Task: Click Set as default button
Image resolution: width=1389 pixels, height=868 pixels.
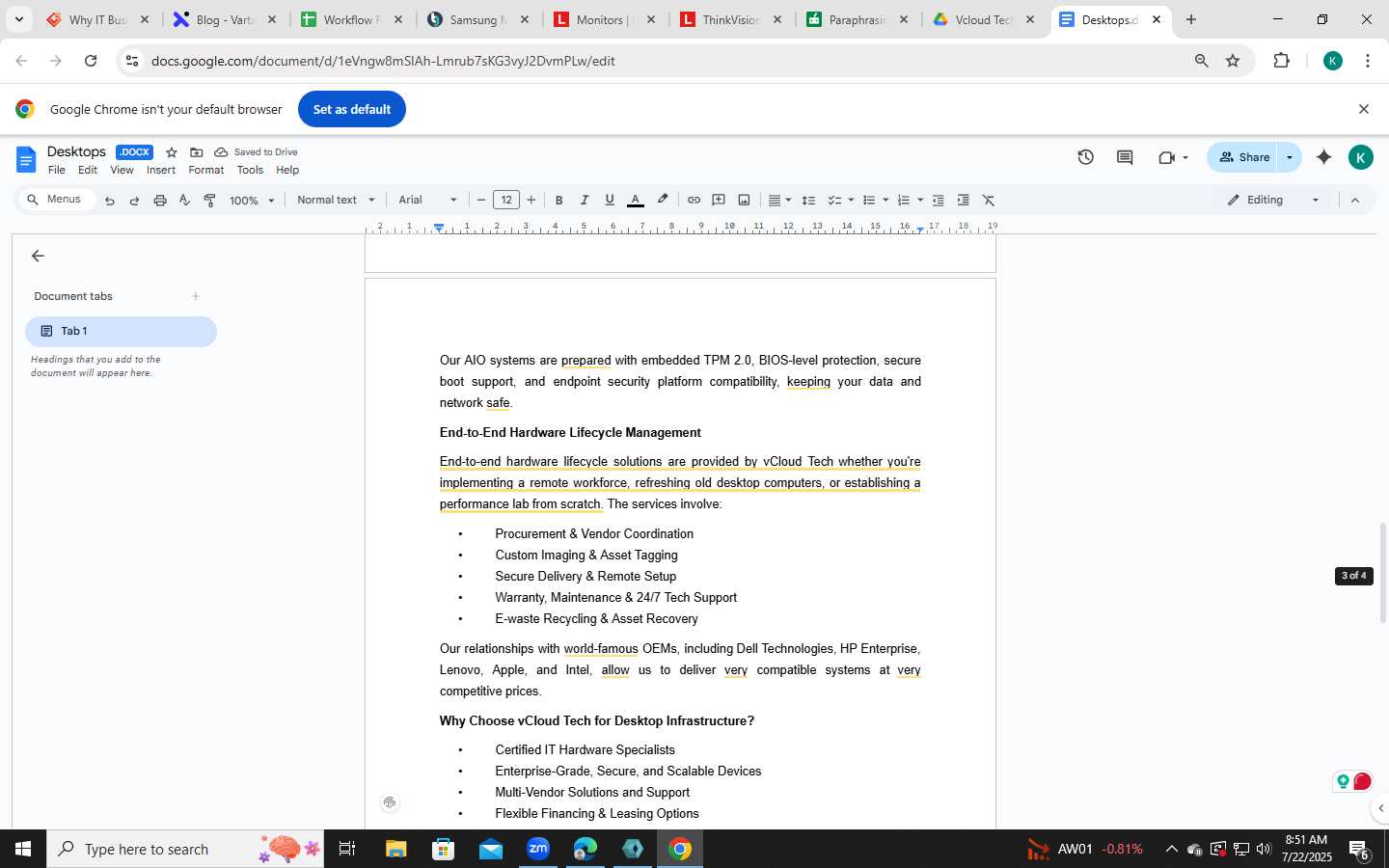Action: click(352, 109)
